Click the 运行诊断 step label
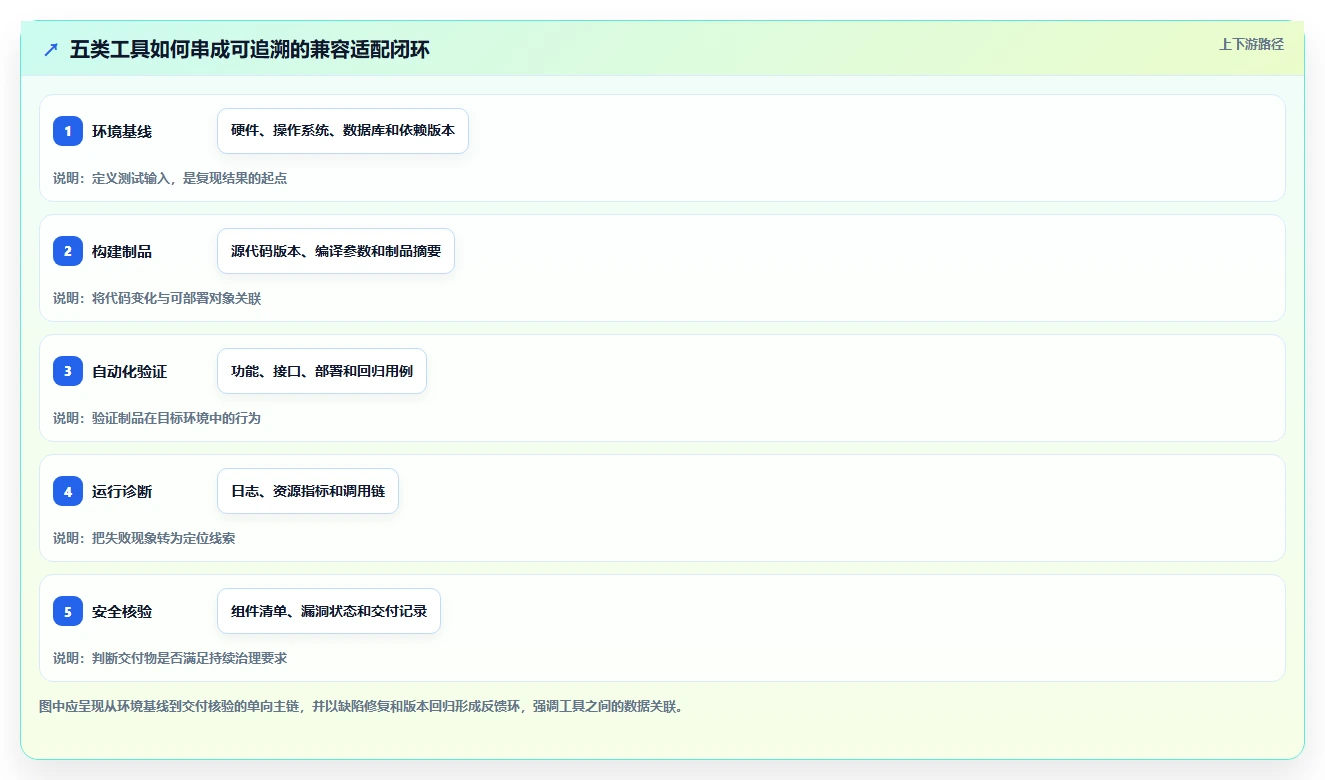The image size is (1325, 780). click(x=122, y=491)
